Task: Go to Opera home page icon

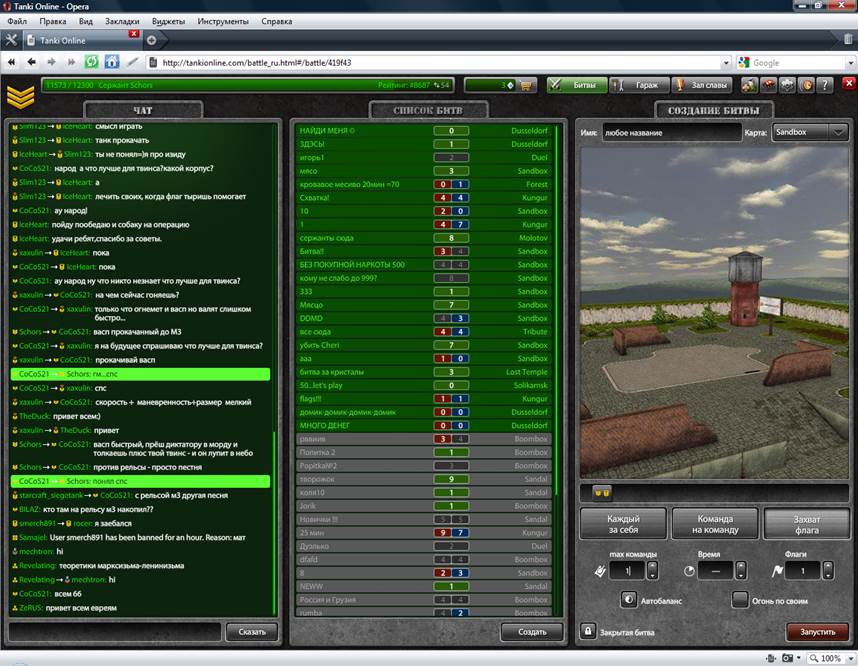Action: point(112,62)
